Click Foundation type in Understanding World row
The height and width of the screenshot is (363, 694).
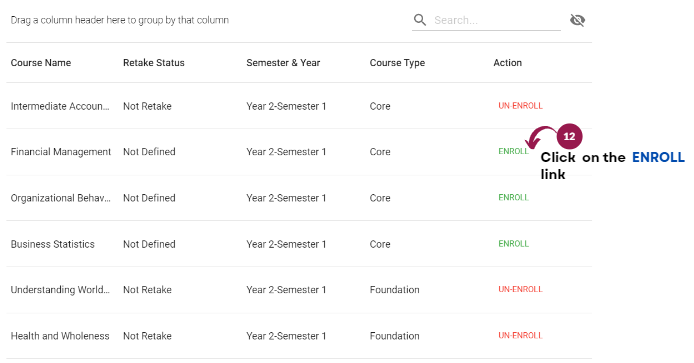[394, 290]
